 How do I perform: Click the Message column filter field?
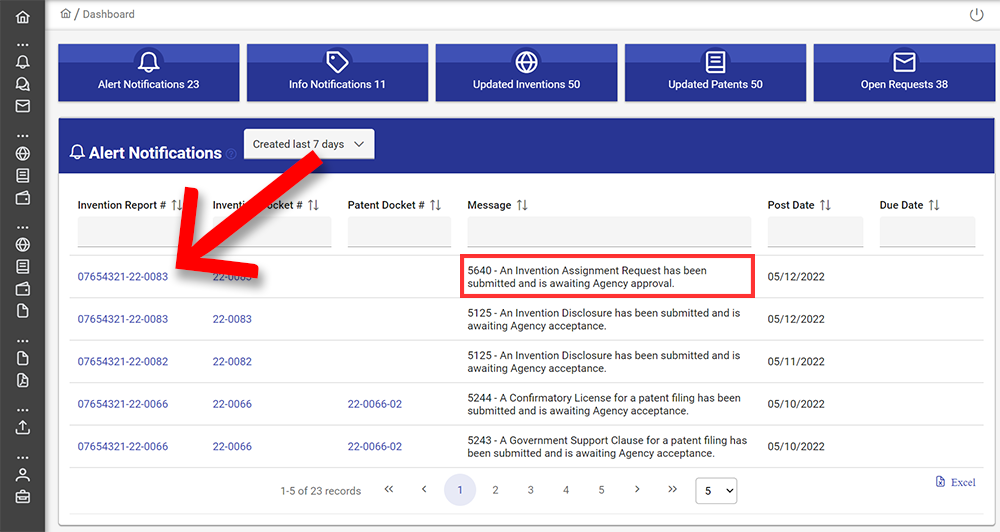608,232
